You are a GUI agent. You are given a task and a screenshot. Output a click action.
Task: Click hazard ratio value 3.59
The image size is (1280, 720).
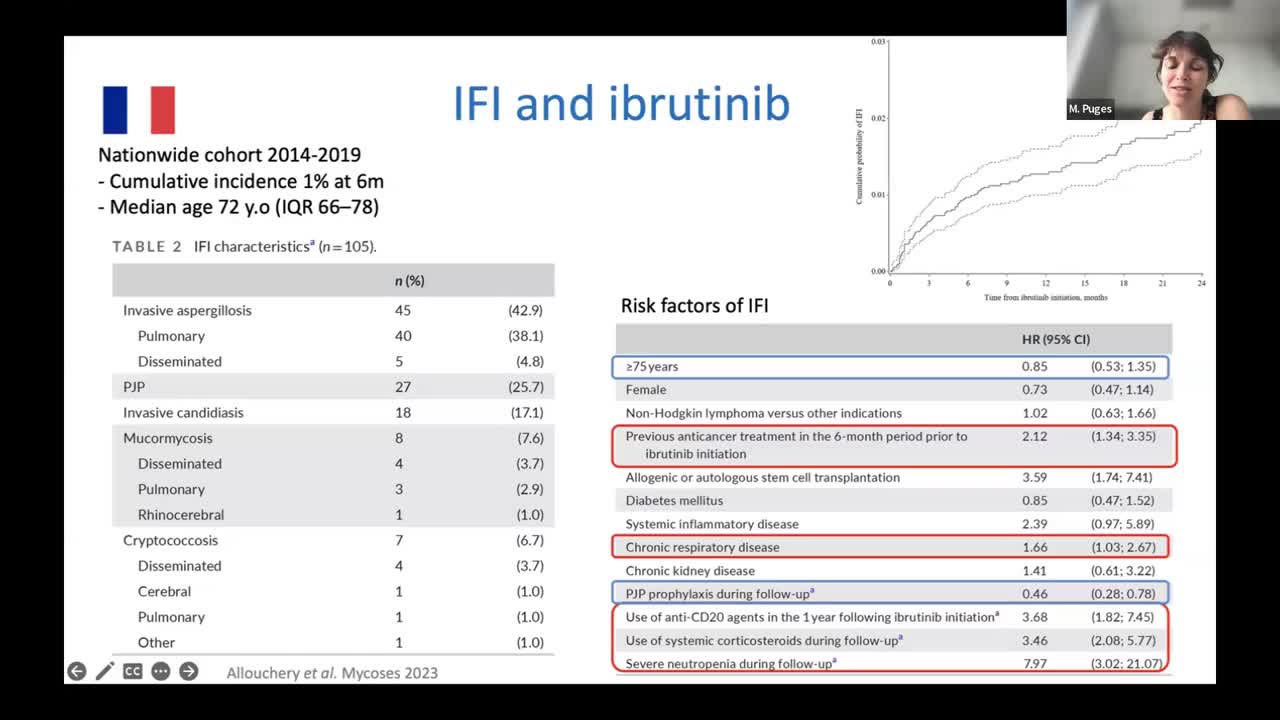1035,477
